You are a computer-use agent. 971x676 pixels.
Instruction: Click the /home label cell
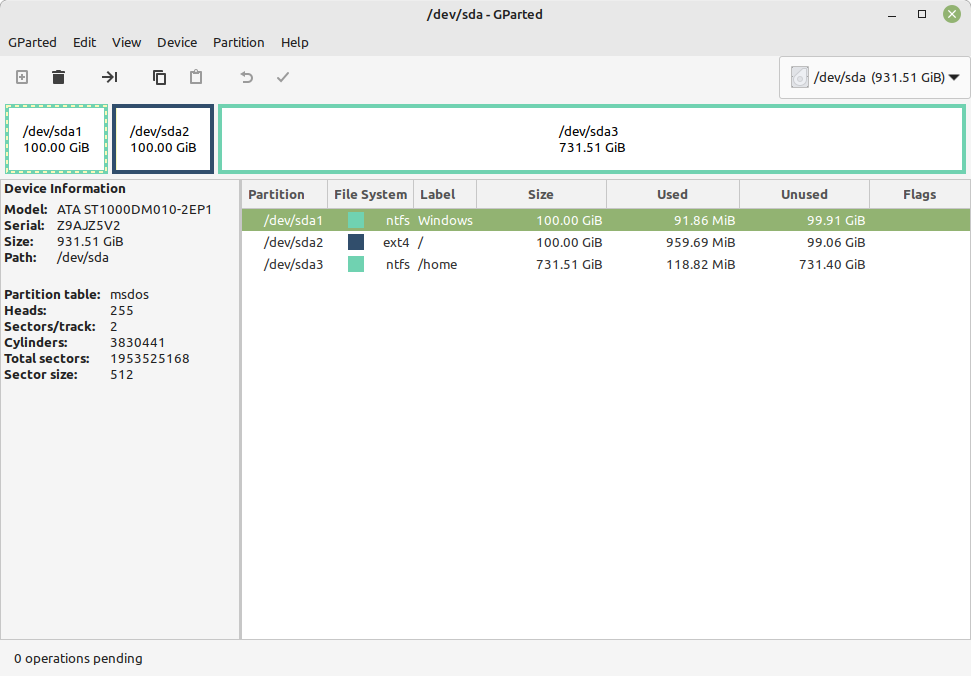coord(438,264)
